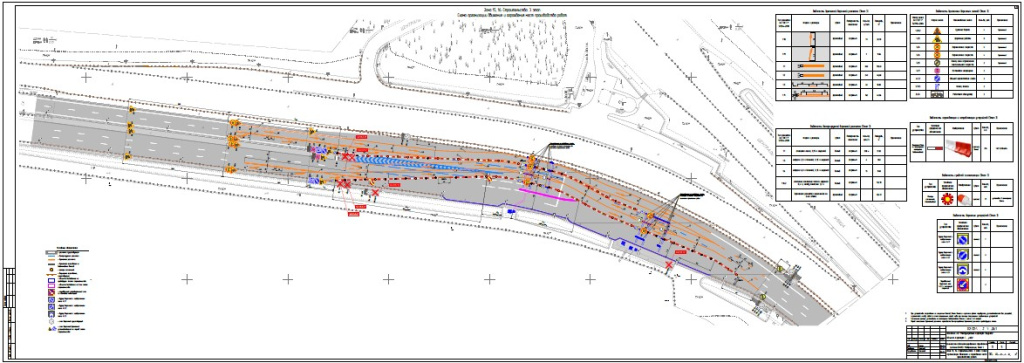Select the red-and-white water barrier picture
Viewport: 1024px width, 363px height.
click(960, 148)
